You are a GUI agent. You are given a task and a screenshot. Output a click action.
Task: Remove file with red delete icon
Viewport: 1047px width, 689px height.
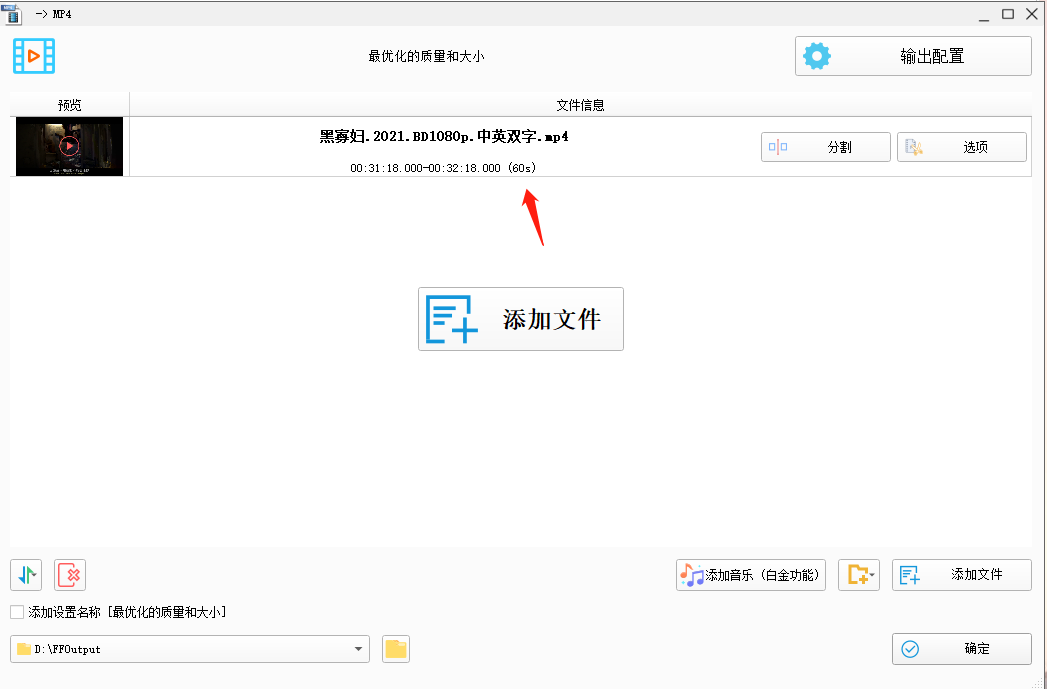click(x=70, y=575)
